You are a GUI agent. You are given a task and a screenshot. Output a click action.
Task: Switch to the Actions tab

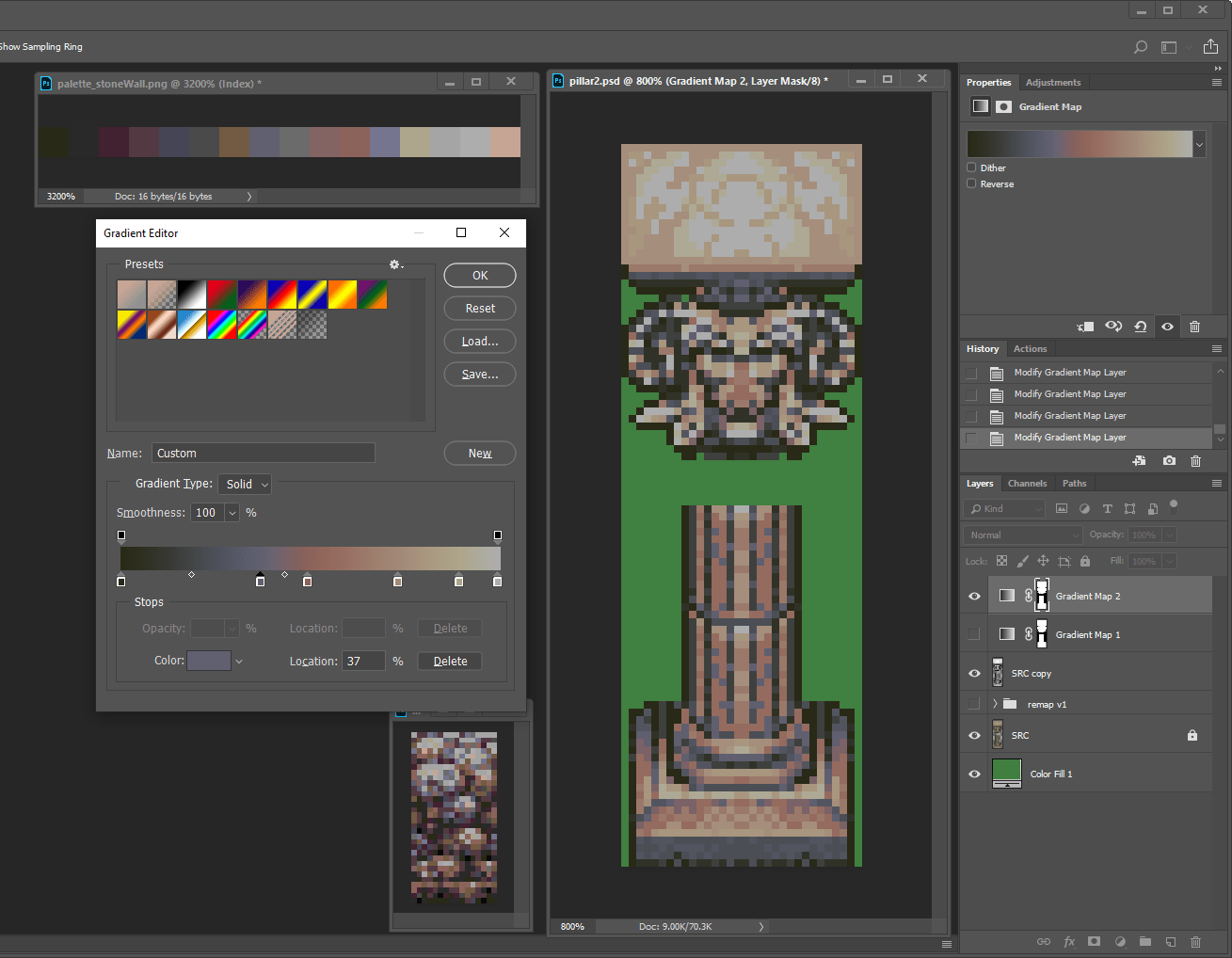click(x=1030, y=349)
